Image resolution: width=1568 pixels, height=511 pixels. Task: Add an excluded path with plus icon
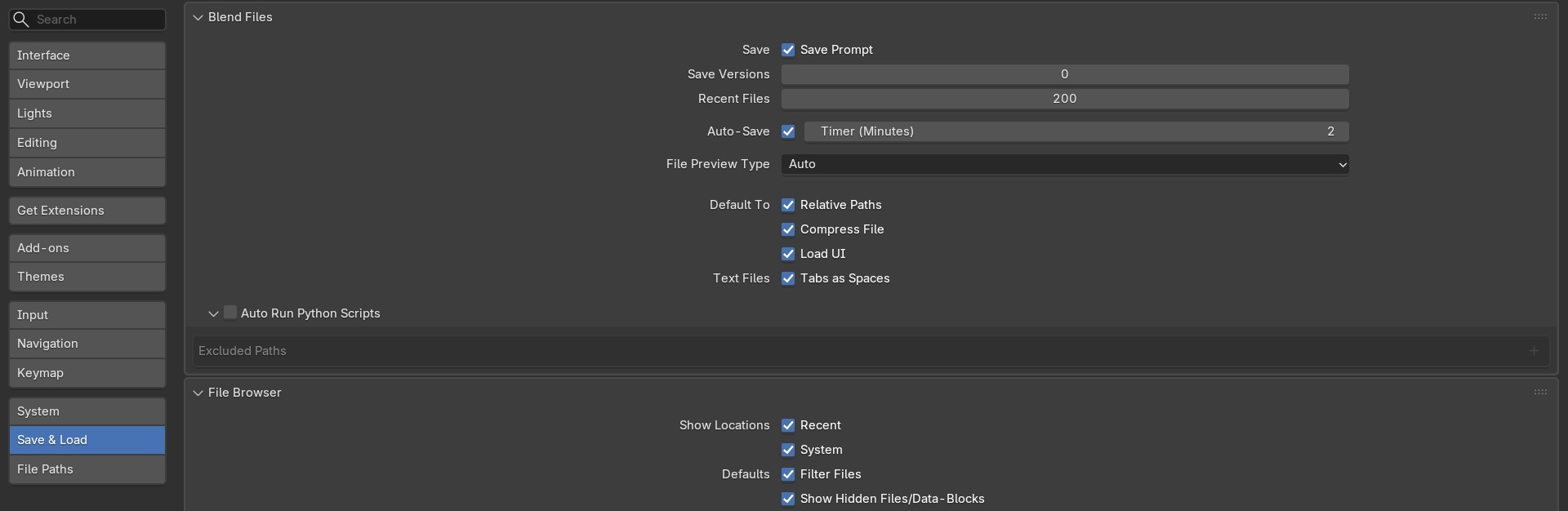point(1534,351)
